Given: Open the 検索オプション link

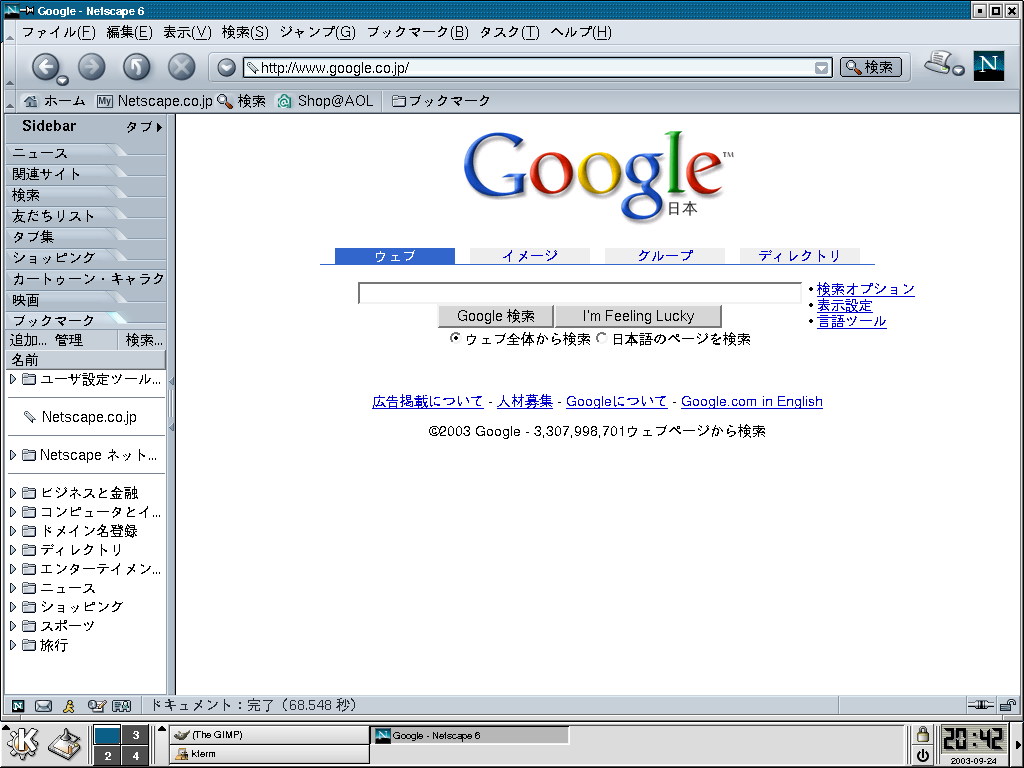Looking at the screenshot, I should click(x=865, y=289).
